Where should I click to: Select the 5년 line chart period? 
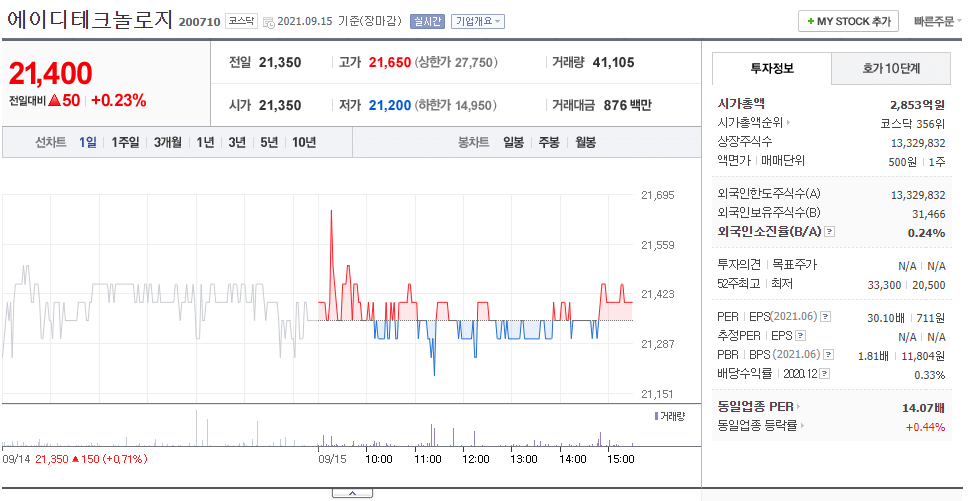(x=269, y=142)
